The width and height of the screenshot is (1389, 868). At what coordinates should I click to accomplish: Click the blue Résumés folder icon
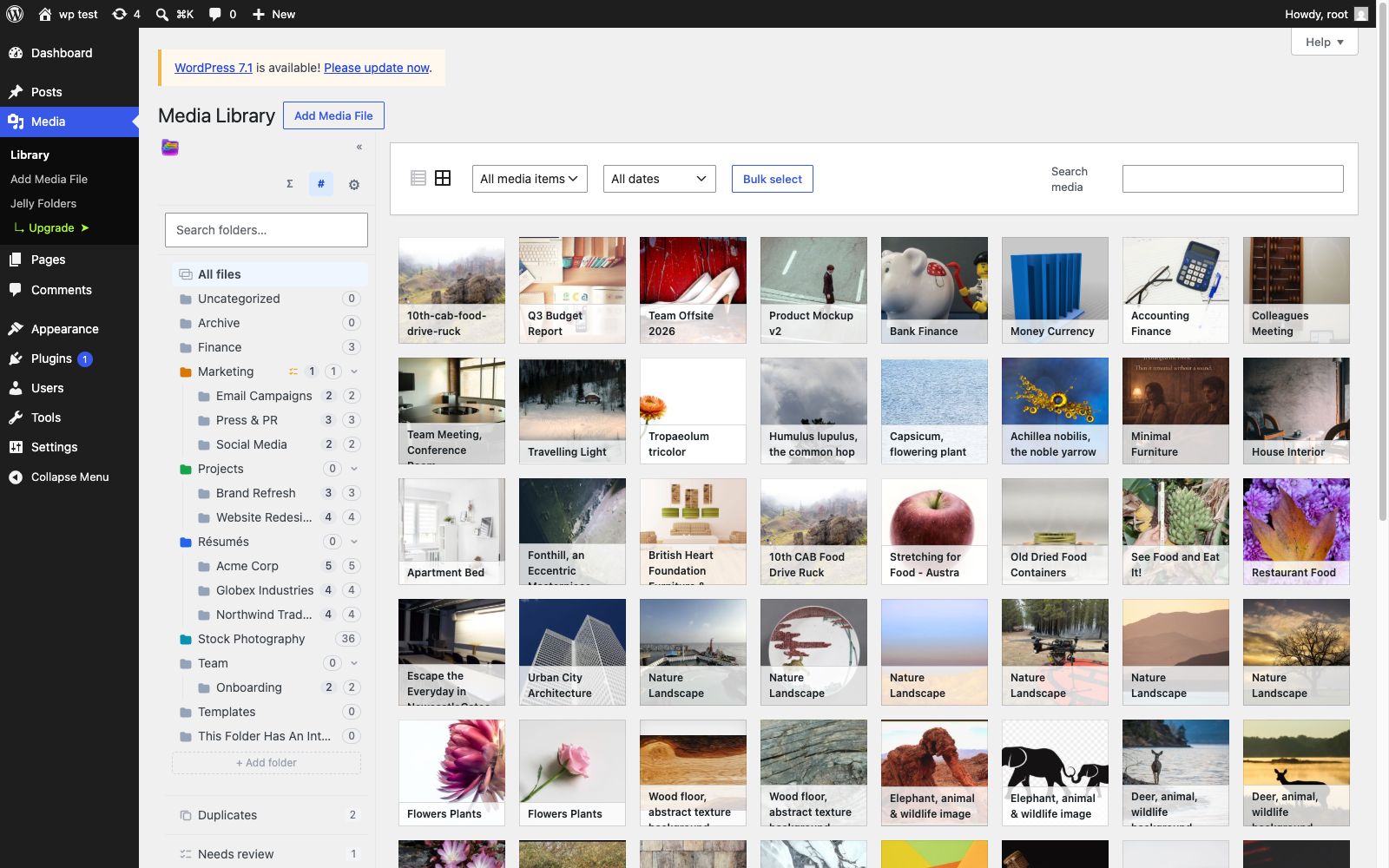(x=186, y=542)
